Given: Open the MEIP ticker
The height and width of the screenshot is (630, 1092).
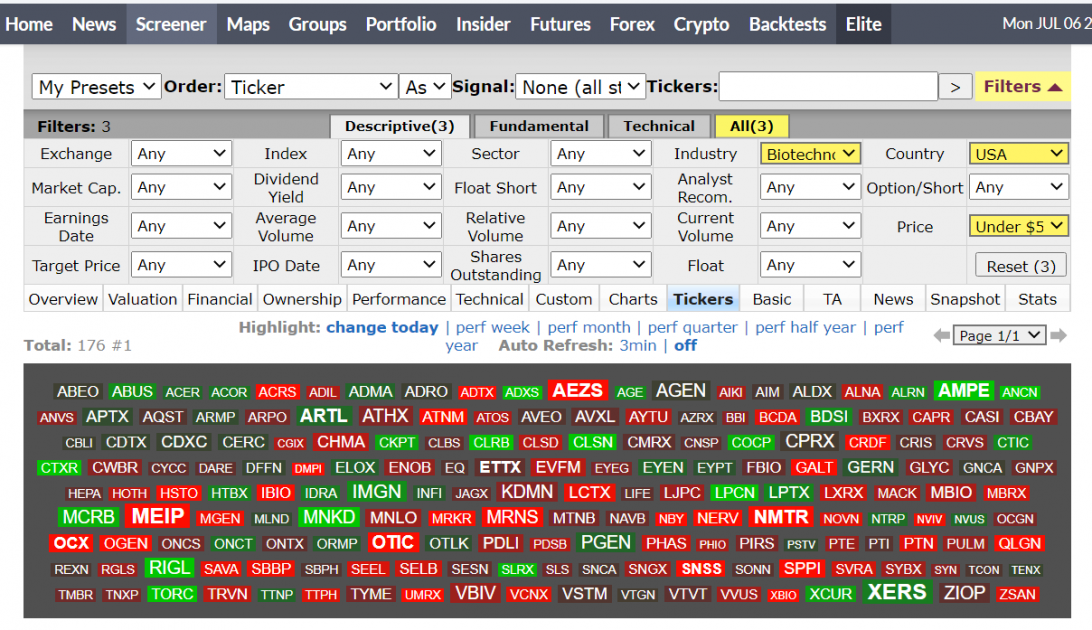Looking at the screenshot, I should pos(158,517).
